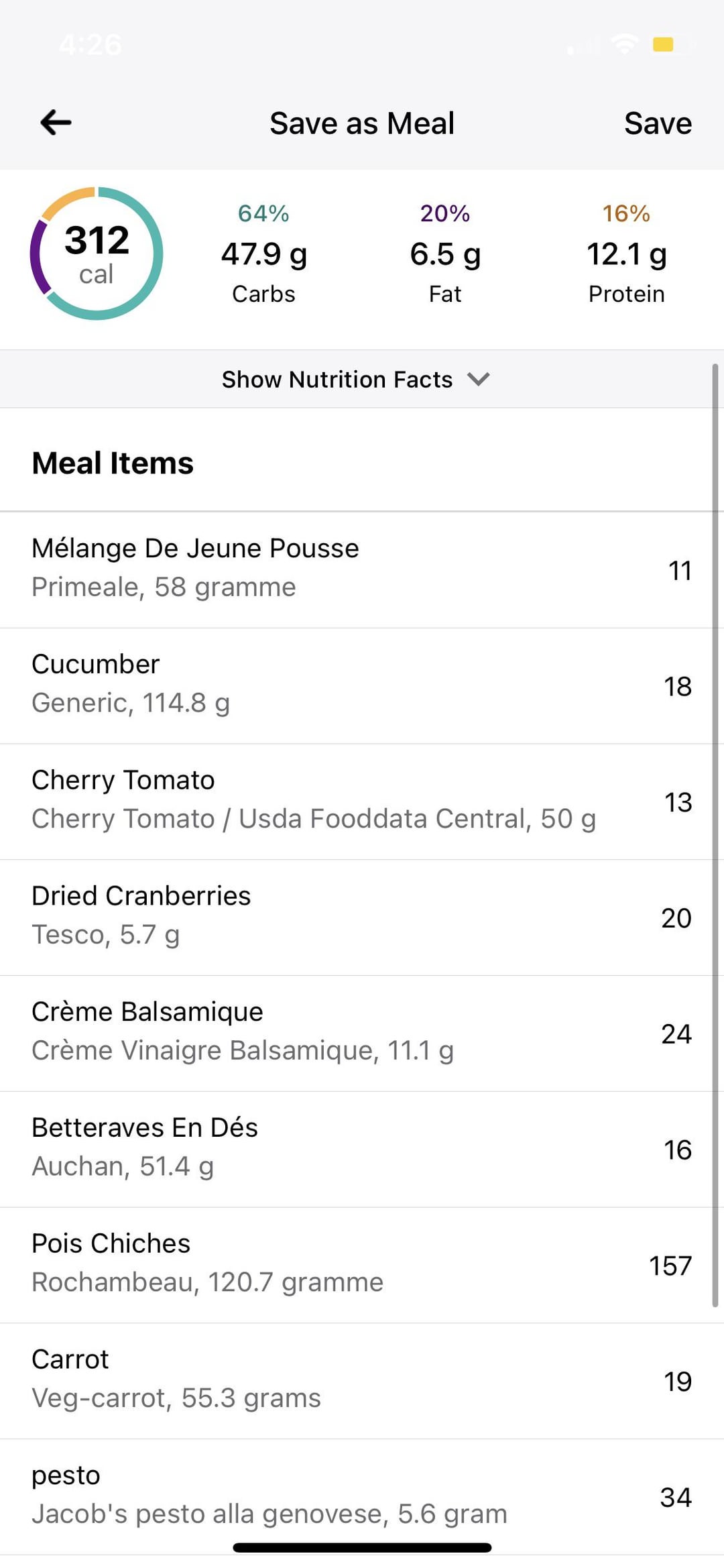The height and width of the screenshot is (1568, 724).
Task: Open the Pois Chiches entry
Action: click(x=362, y=1264)
